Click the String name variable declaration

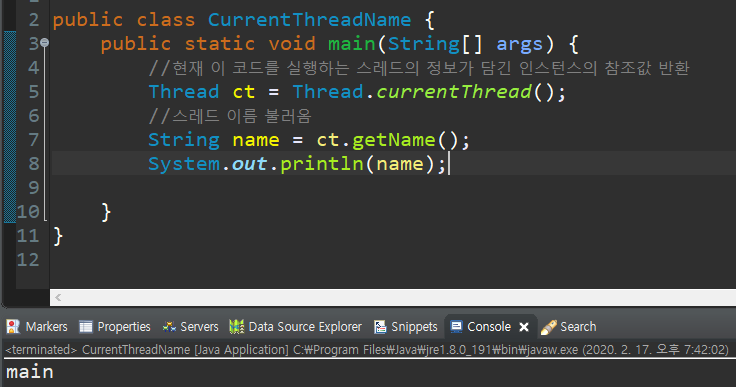[256, 140]
